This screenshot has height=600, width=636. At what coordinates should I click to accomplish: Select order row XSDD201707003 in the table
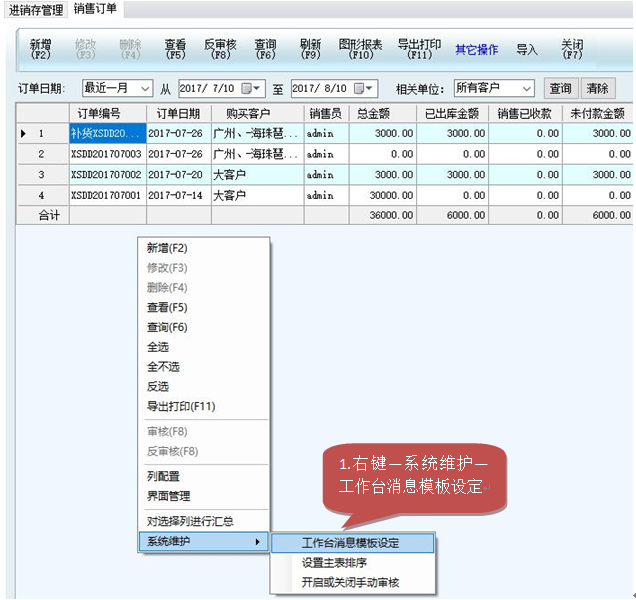point(107,154)
